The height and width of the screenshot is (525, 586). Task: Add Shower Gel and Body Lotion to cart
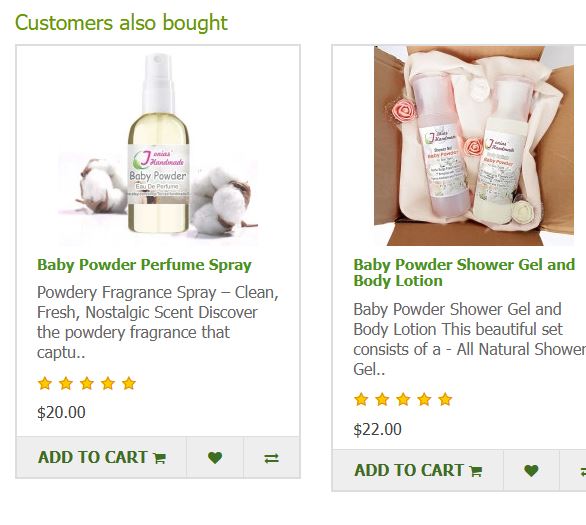click(418, 470)
